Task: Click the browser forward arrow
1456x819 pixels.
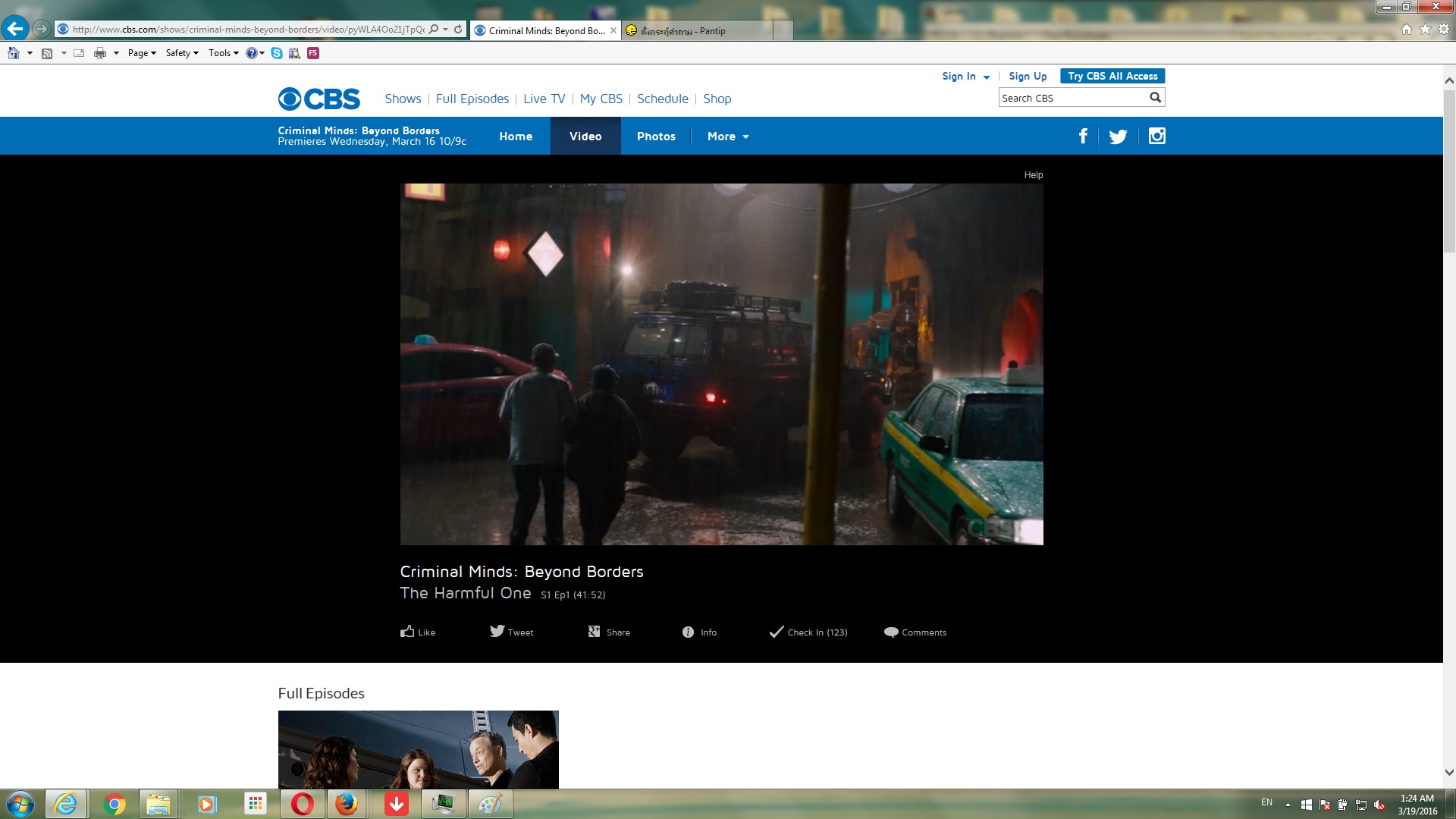Action: click(42, 29)
